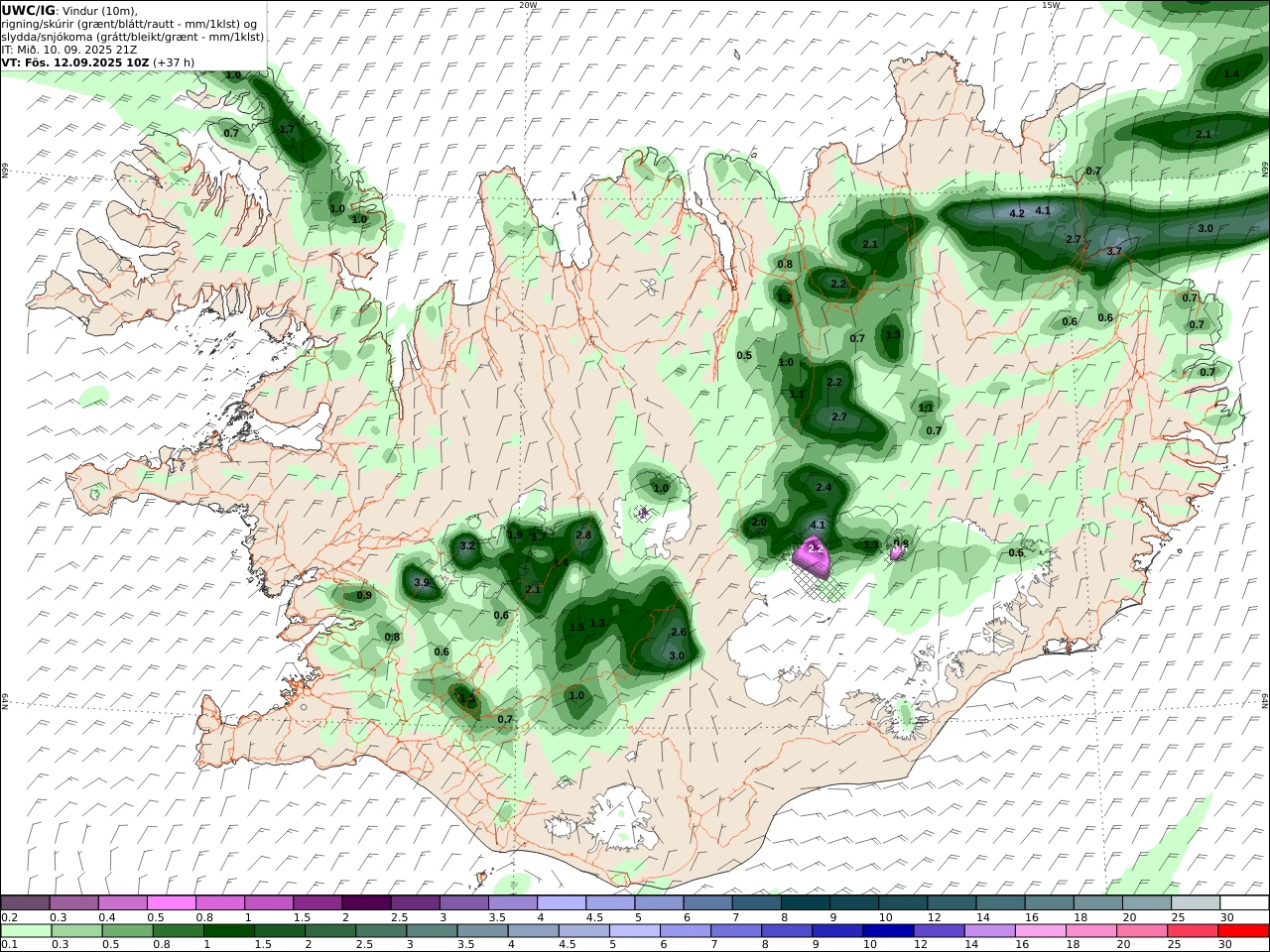
Task: Click the valid time 'VT: Fös. 12.09.2025 10Z (+37 h)'
Action: tap(97, 61)
